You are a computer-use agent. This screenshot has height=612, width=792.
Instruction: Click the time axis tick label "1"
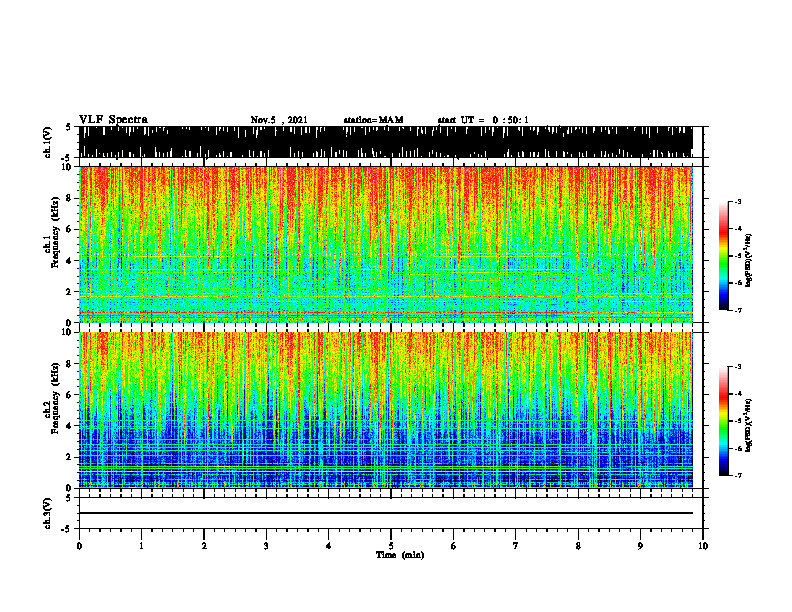click(x=141, y=546)
